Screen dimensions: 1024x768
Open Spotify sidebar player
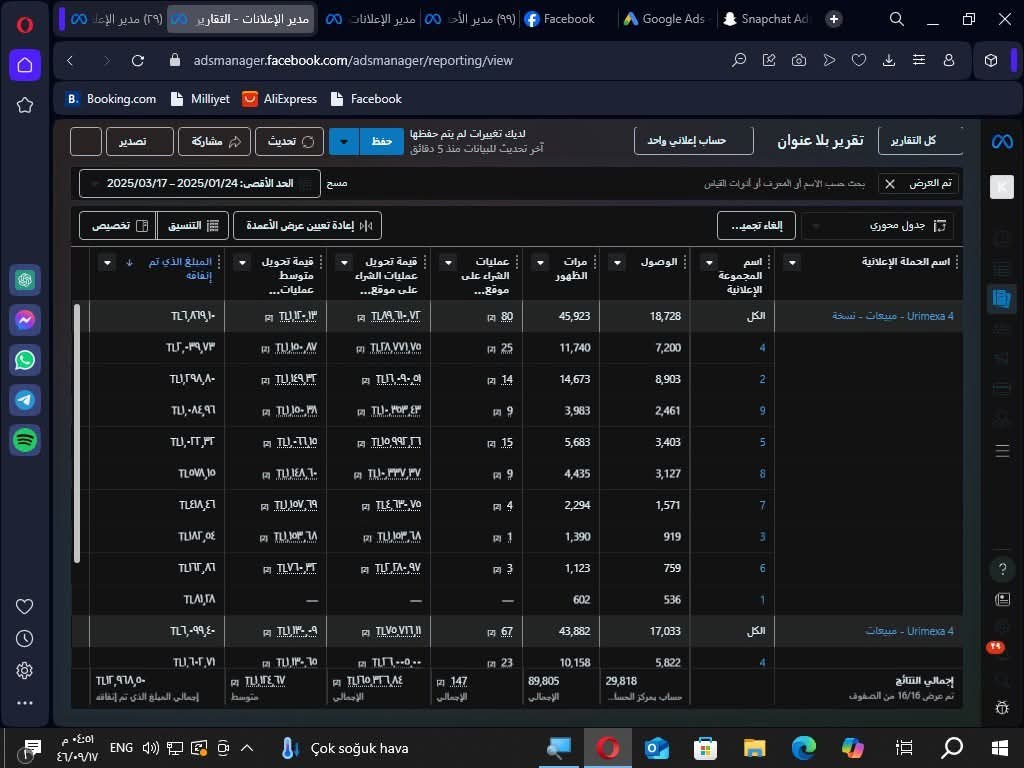[25, 439]
